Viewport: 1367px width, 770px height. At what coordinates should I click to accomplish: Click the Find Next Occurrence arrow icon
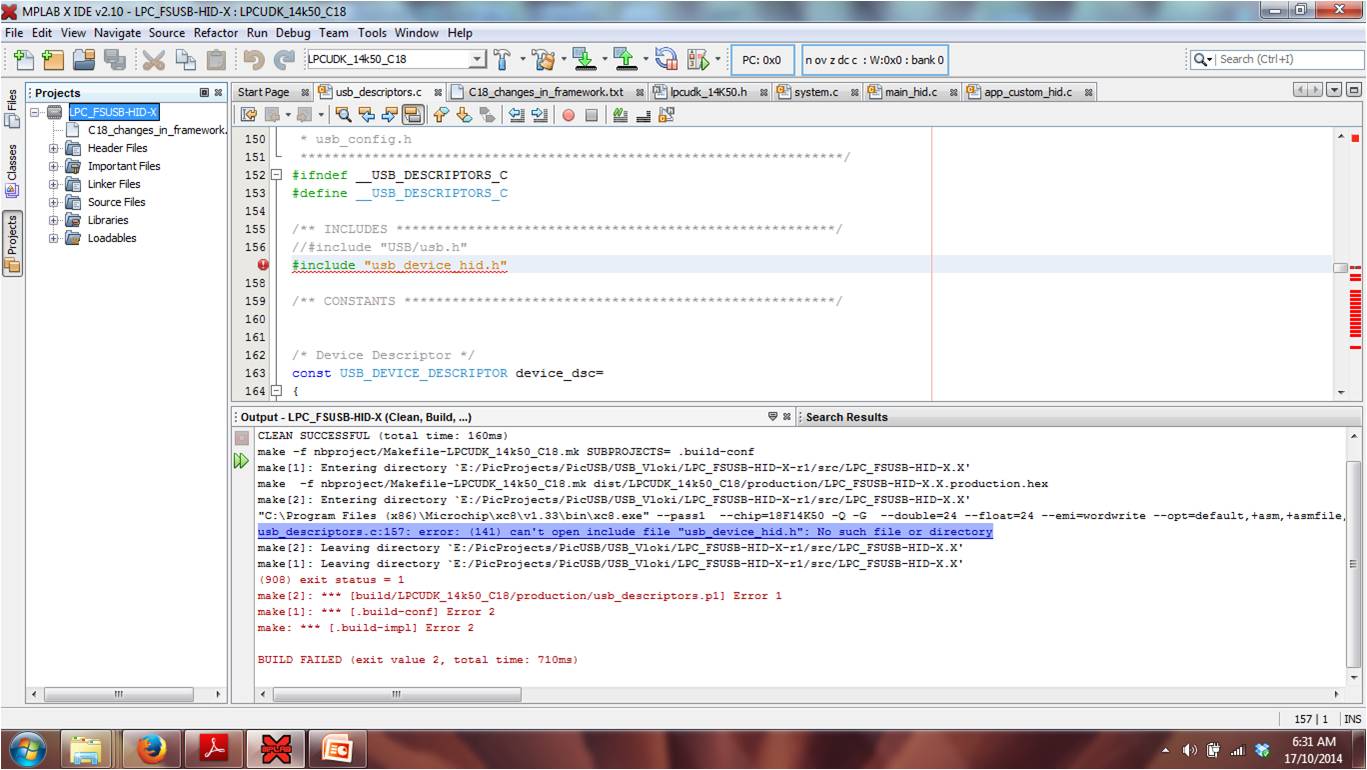click(390, 115)
